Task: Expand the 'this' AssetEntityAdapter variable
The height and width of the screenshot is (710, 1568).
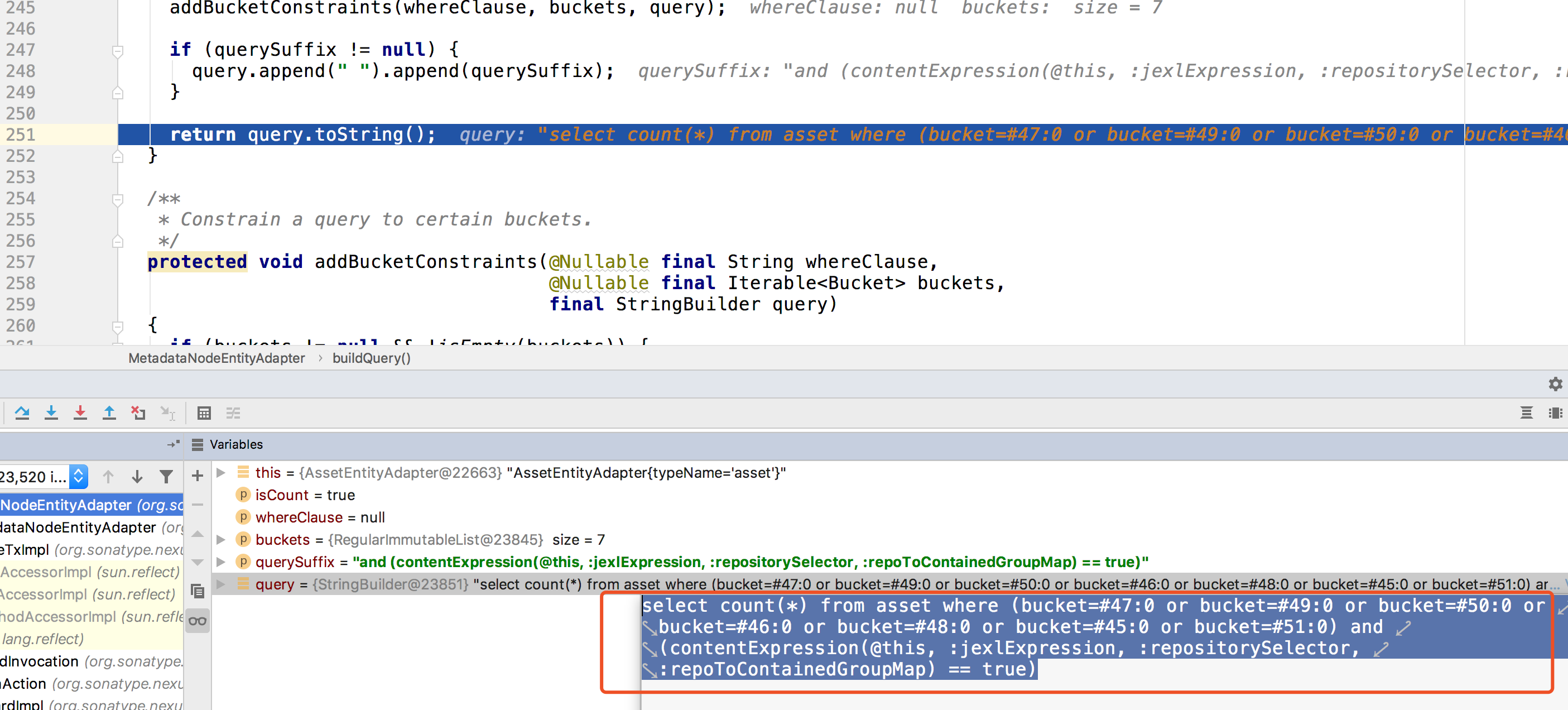Action: pyautogui.click(x=221, y=473)
